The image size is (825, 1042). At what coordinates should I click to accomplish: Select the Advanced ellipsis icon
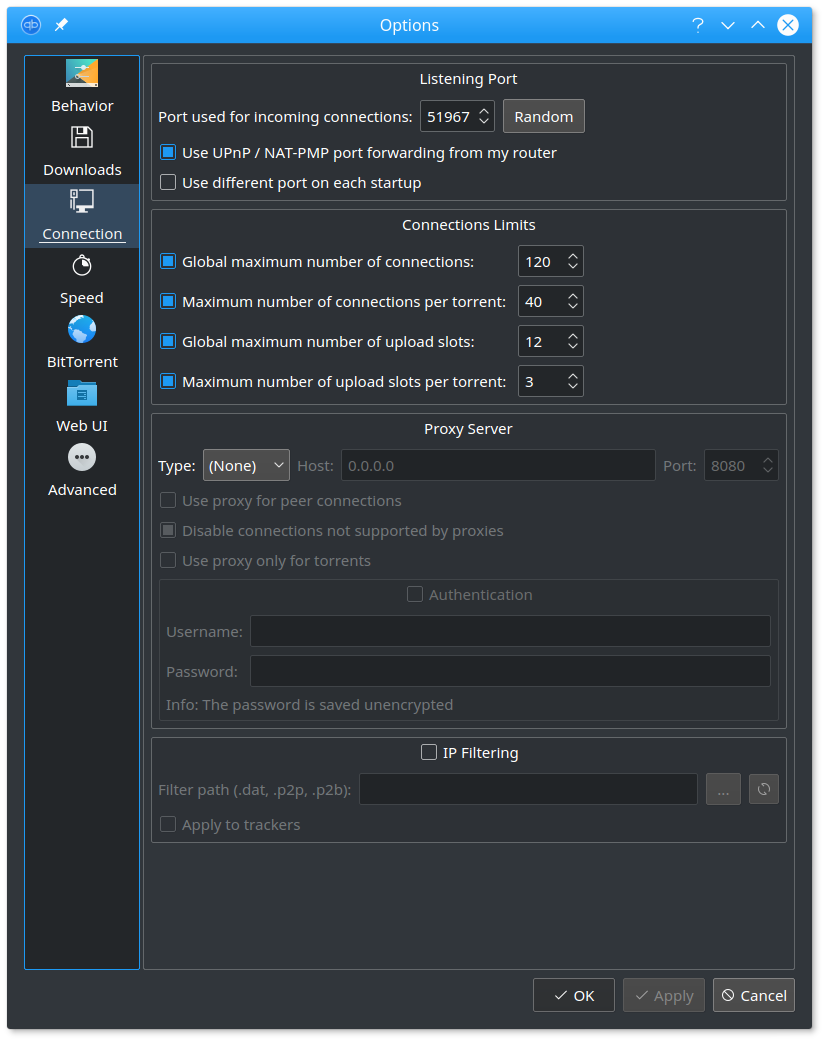coord(82,457)
